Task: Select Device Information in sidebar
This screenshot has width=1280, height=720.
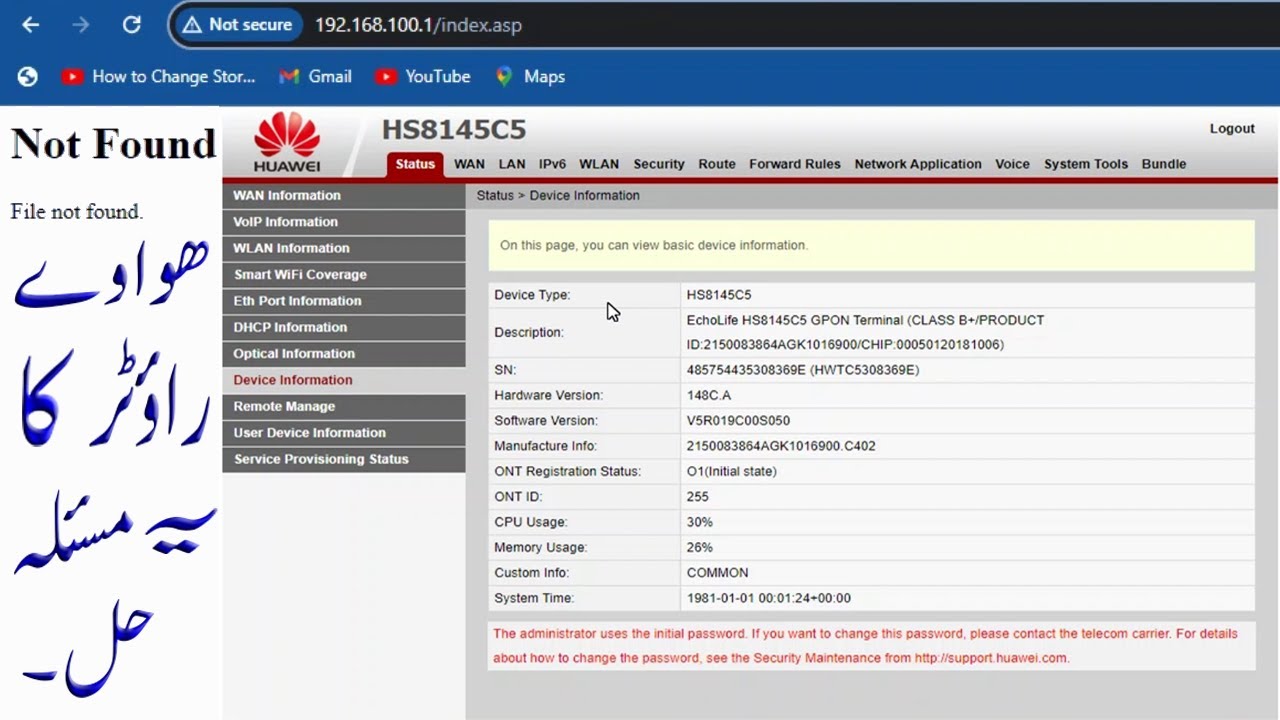Action: 343,380
